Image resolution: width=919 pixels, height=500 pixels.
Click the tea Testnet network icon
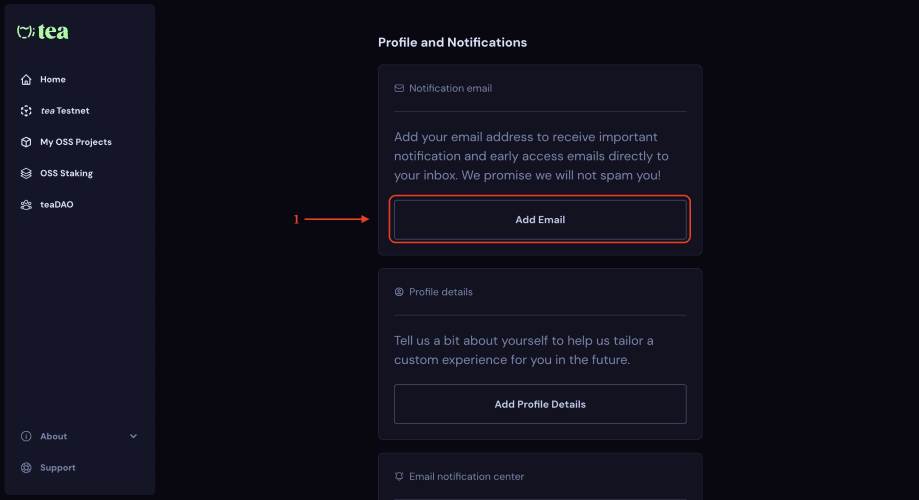click(26, 111)
